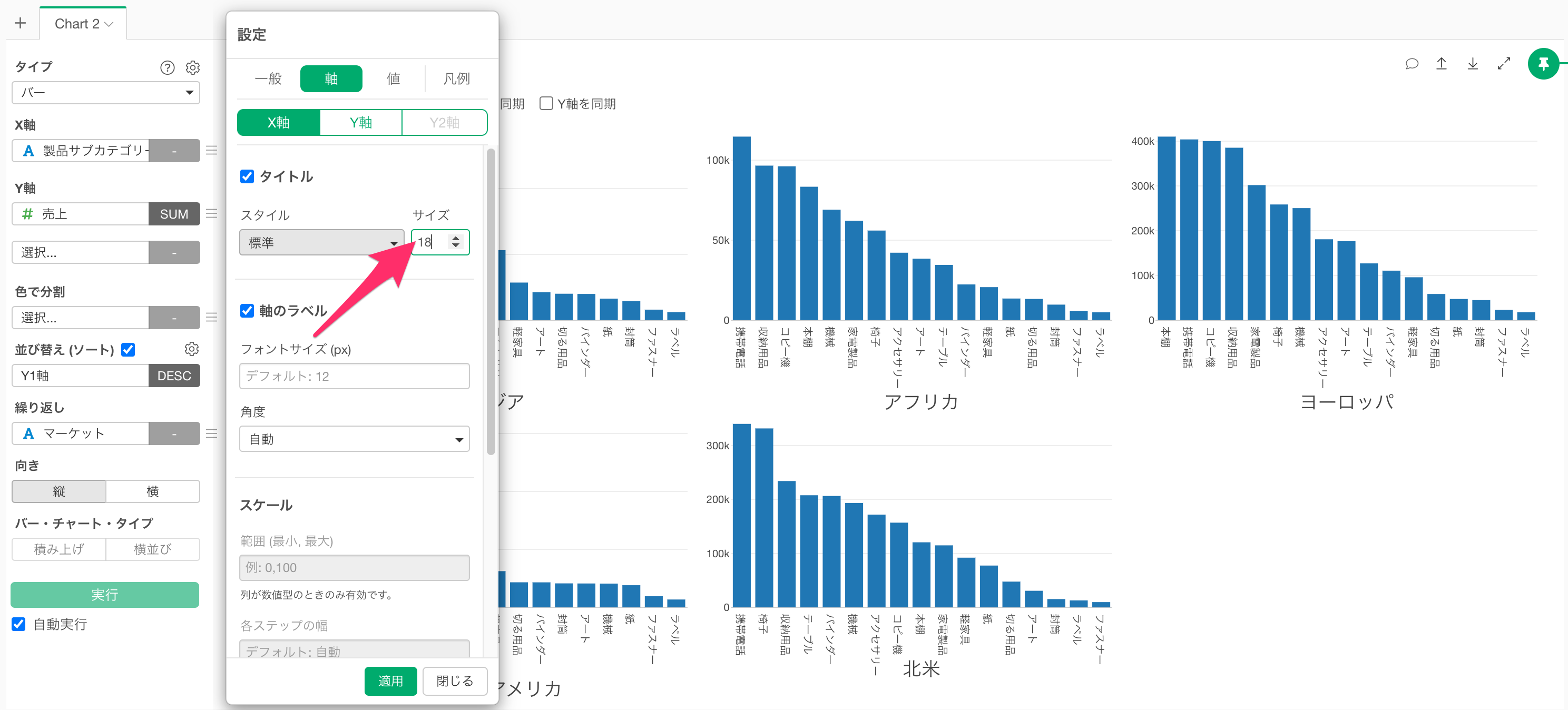
Task: Click the 適用 apply button
Action: click(x=390, y=681)
